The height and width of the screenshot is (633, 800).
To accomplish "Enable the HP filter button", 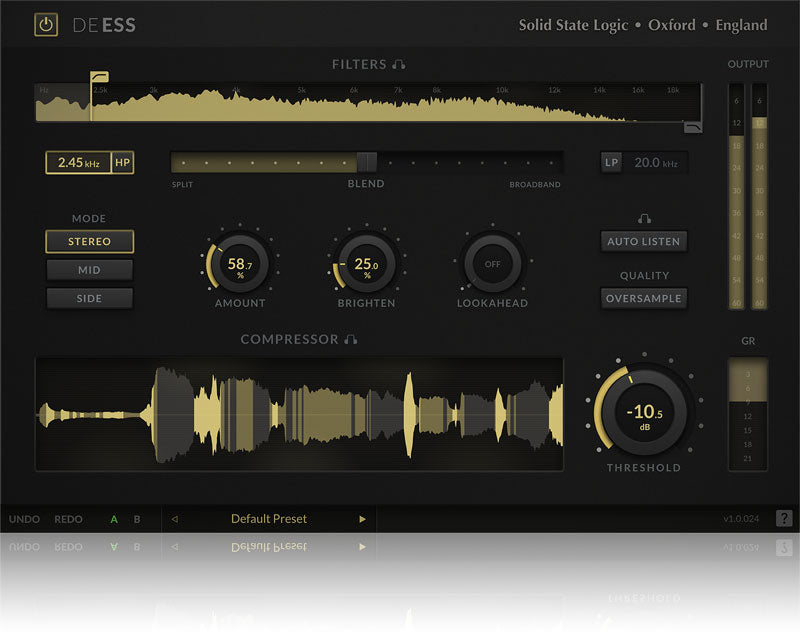I will tap(122, 163).
